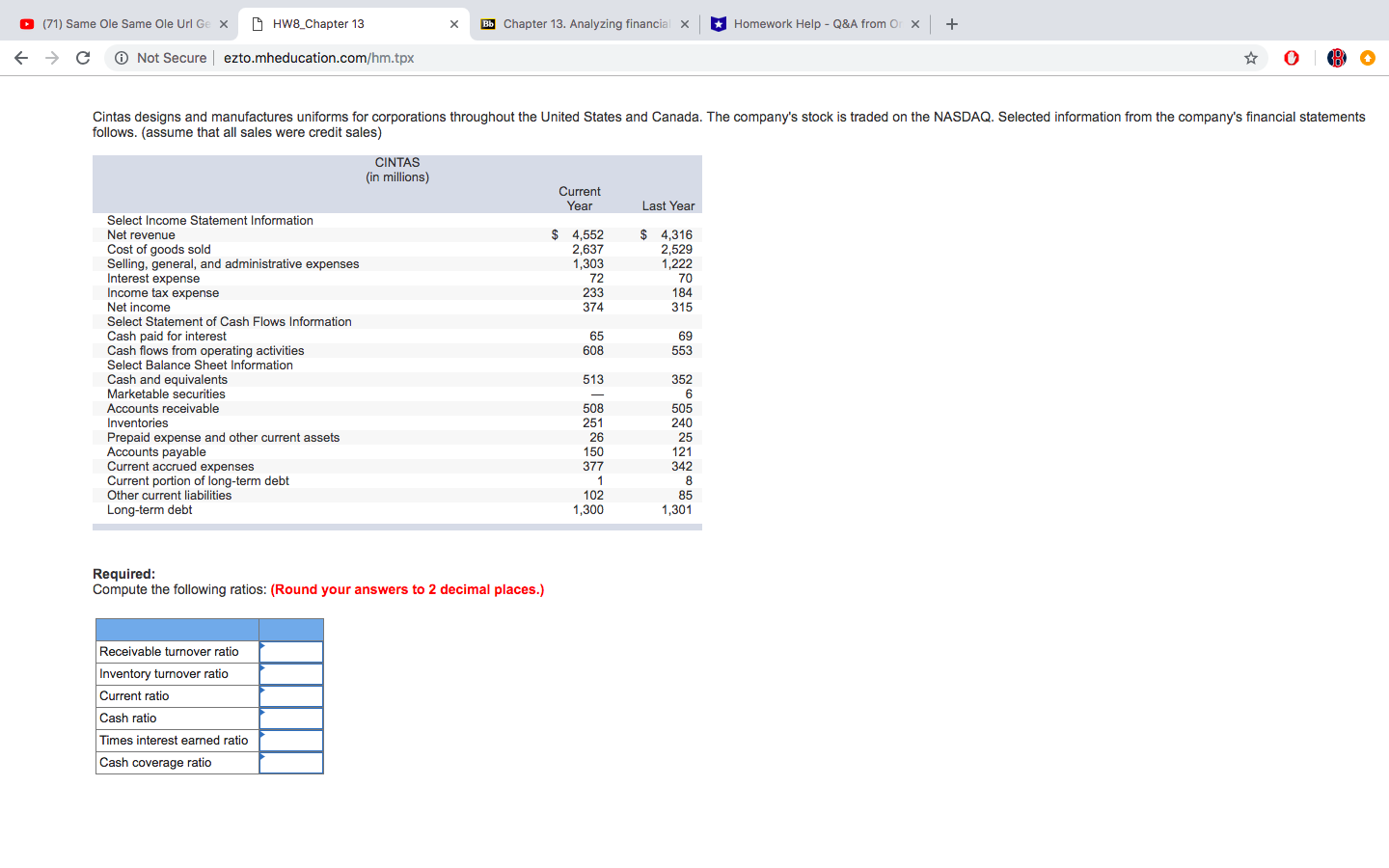Reload the current page
The height and width of the screenshot is (868, 1389).
click(83, 58)
